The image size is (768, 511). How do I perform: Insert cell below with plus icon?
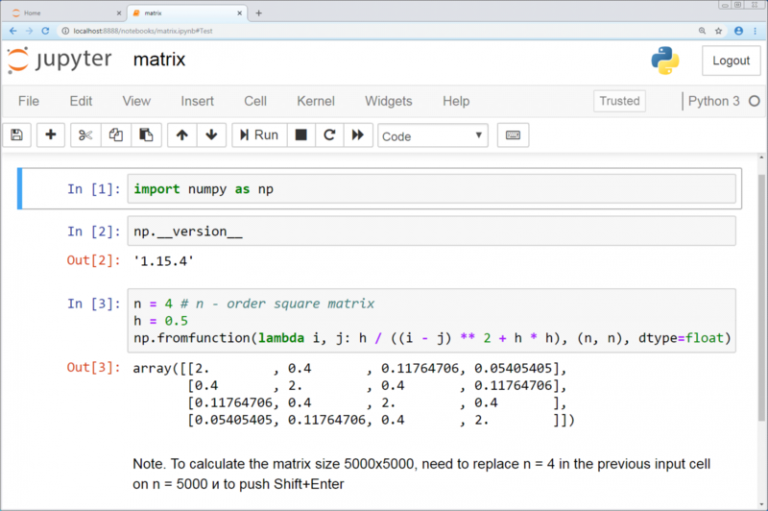point(51,135)
